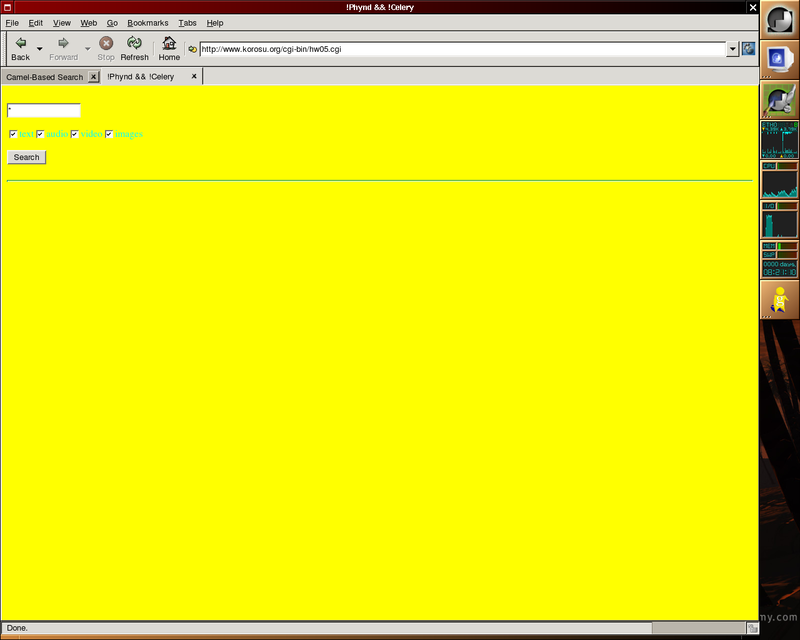
Task: Click the Go icon right of address bar
Action: pyautogui.click(x=748, y=48)
